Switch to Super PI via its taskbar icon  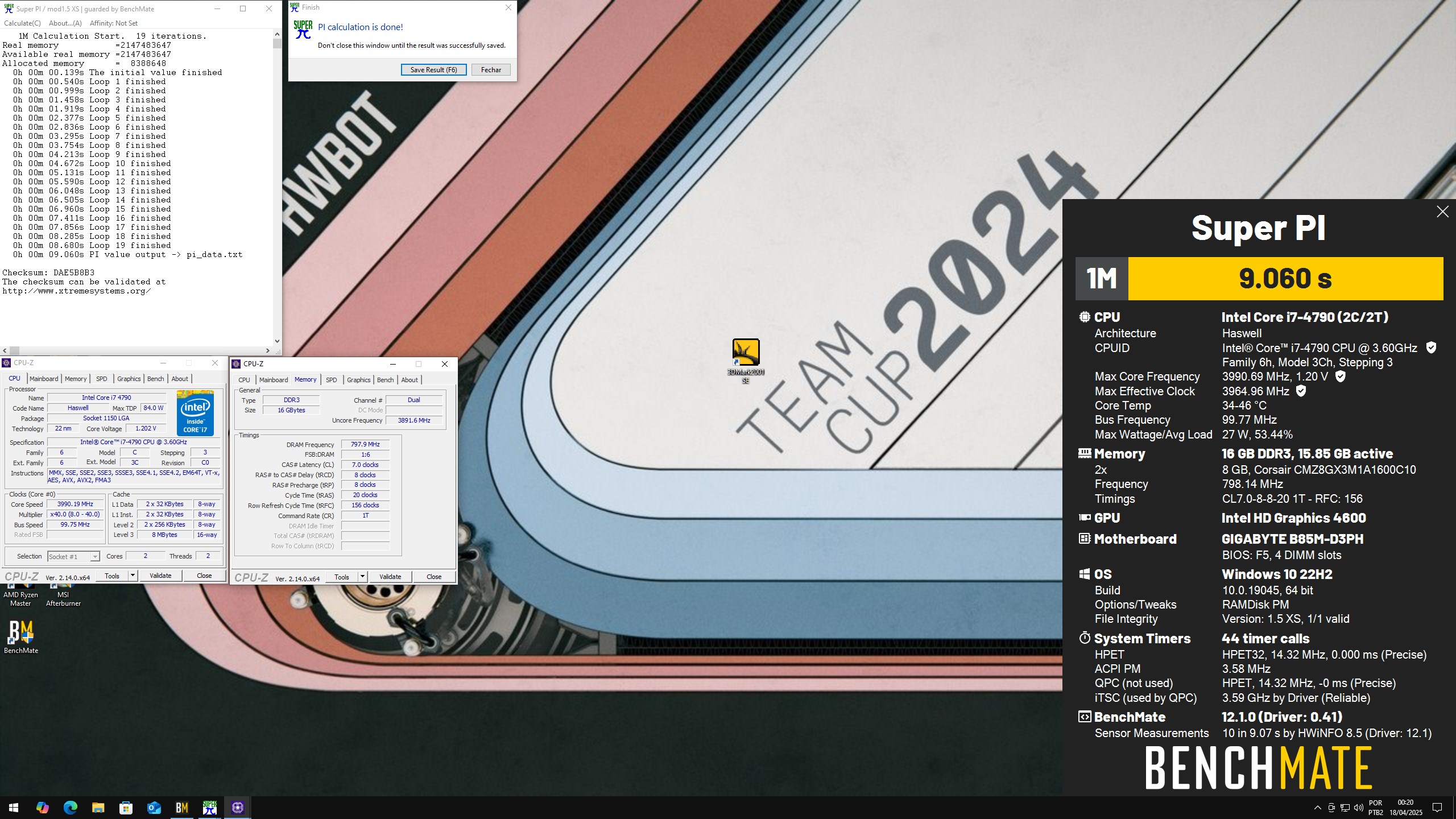(209, 807)
